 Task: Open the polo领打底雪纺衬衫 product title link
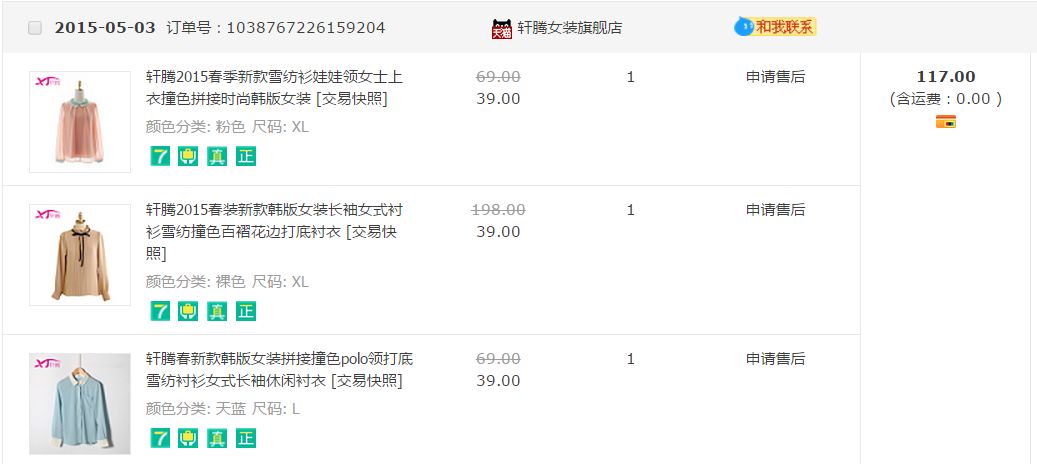pos(279,369)
